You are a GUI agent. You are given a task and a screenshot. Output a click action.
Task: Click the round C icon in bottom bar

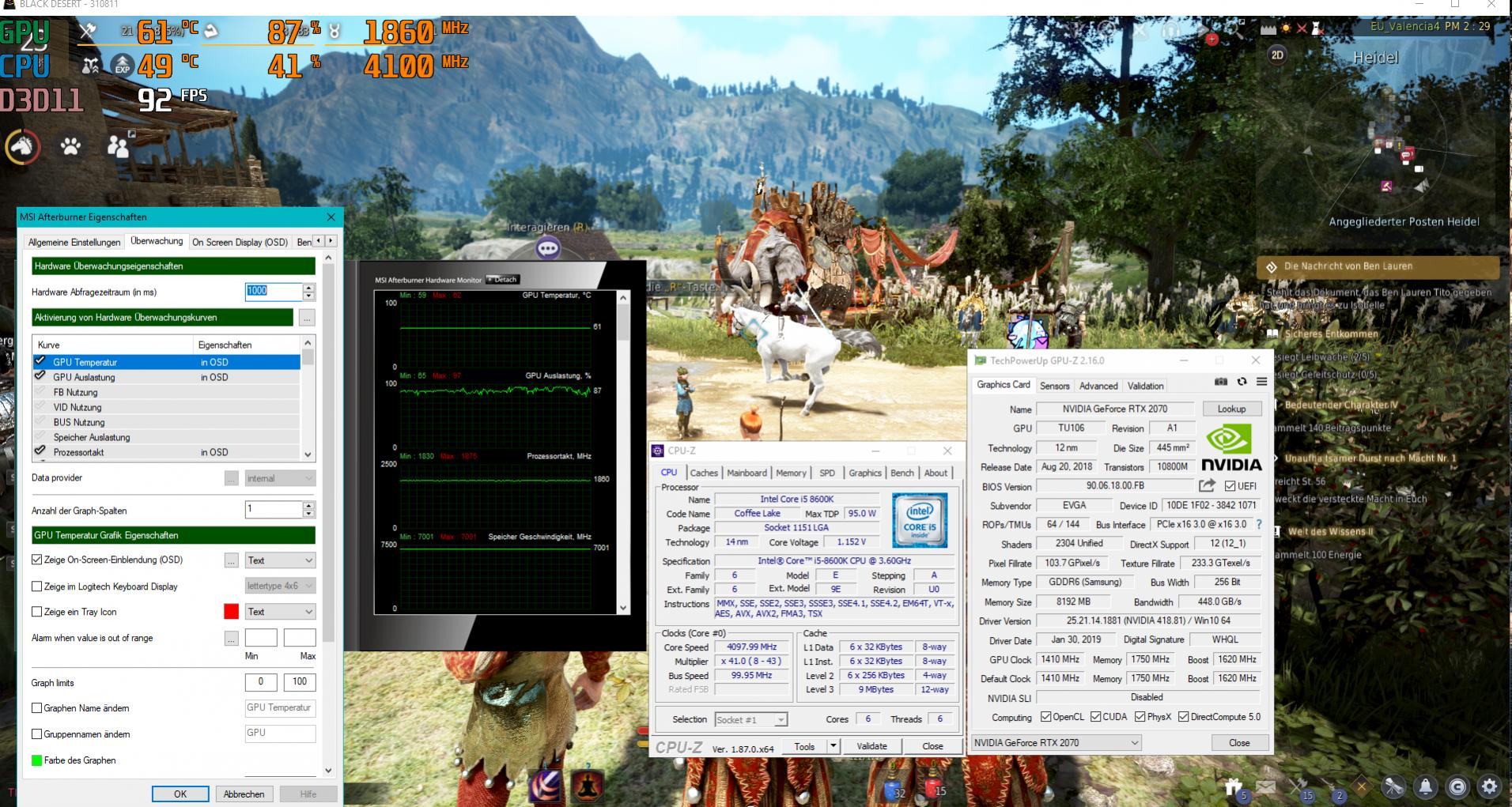click(1457, 786)
